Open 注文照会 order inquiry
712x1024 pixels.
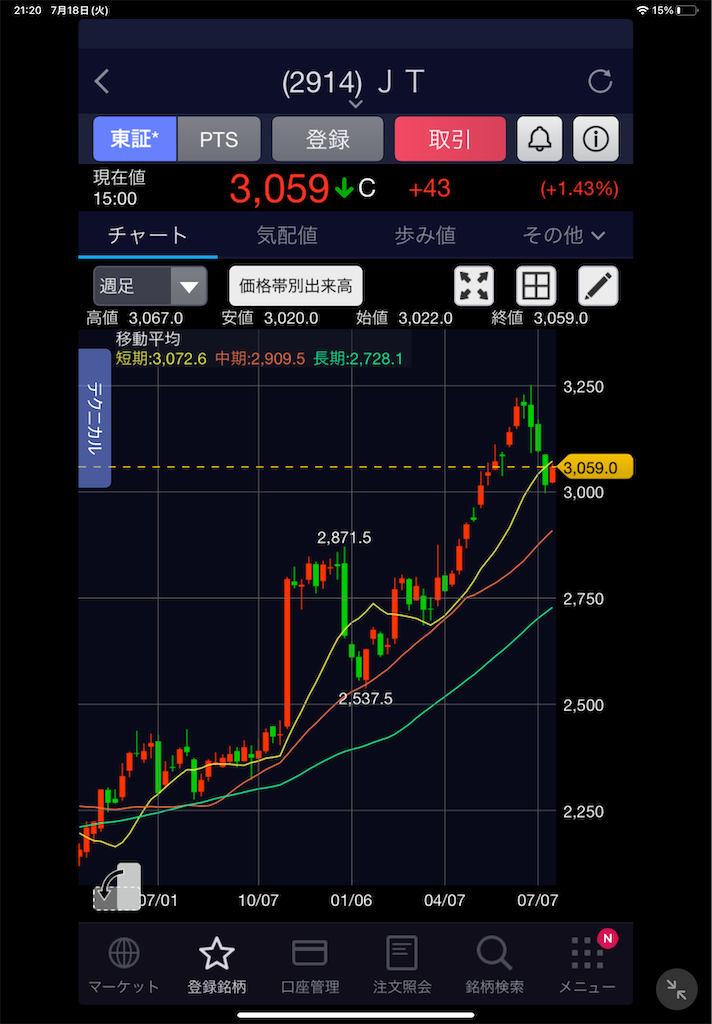[402, 965]
